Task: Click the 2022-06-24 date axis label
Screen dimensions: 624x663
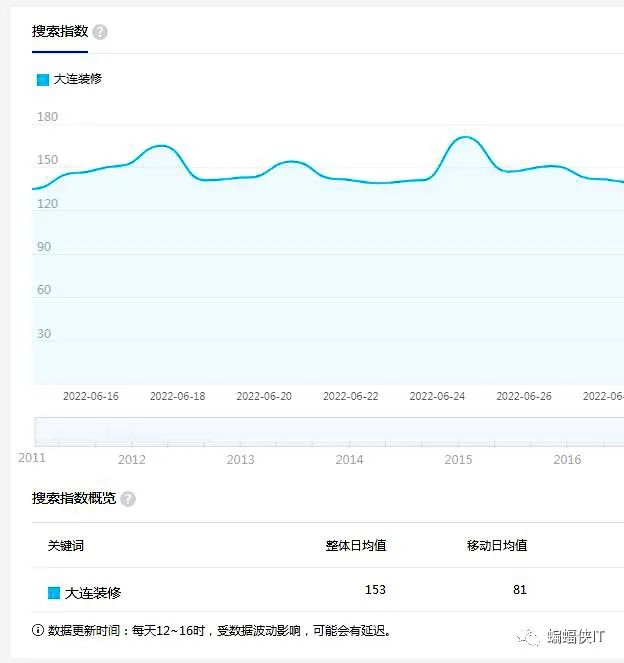Action: pos(437,396)
